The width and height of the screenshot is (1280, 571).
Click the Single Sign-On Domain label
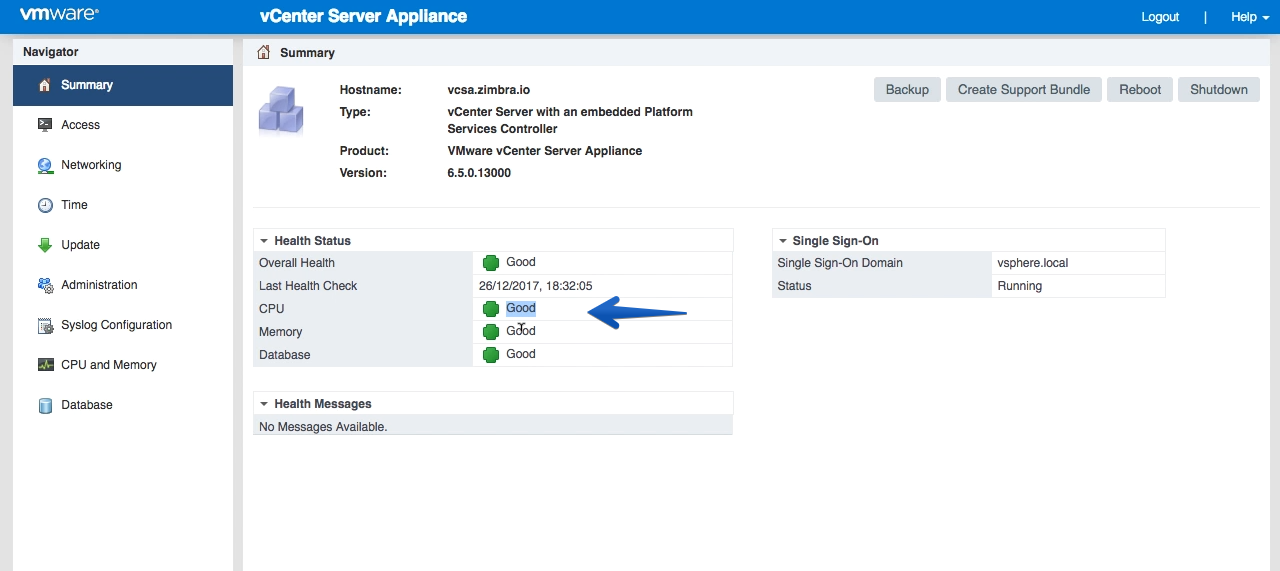[840, 263]
